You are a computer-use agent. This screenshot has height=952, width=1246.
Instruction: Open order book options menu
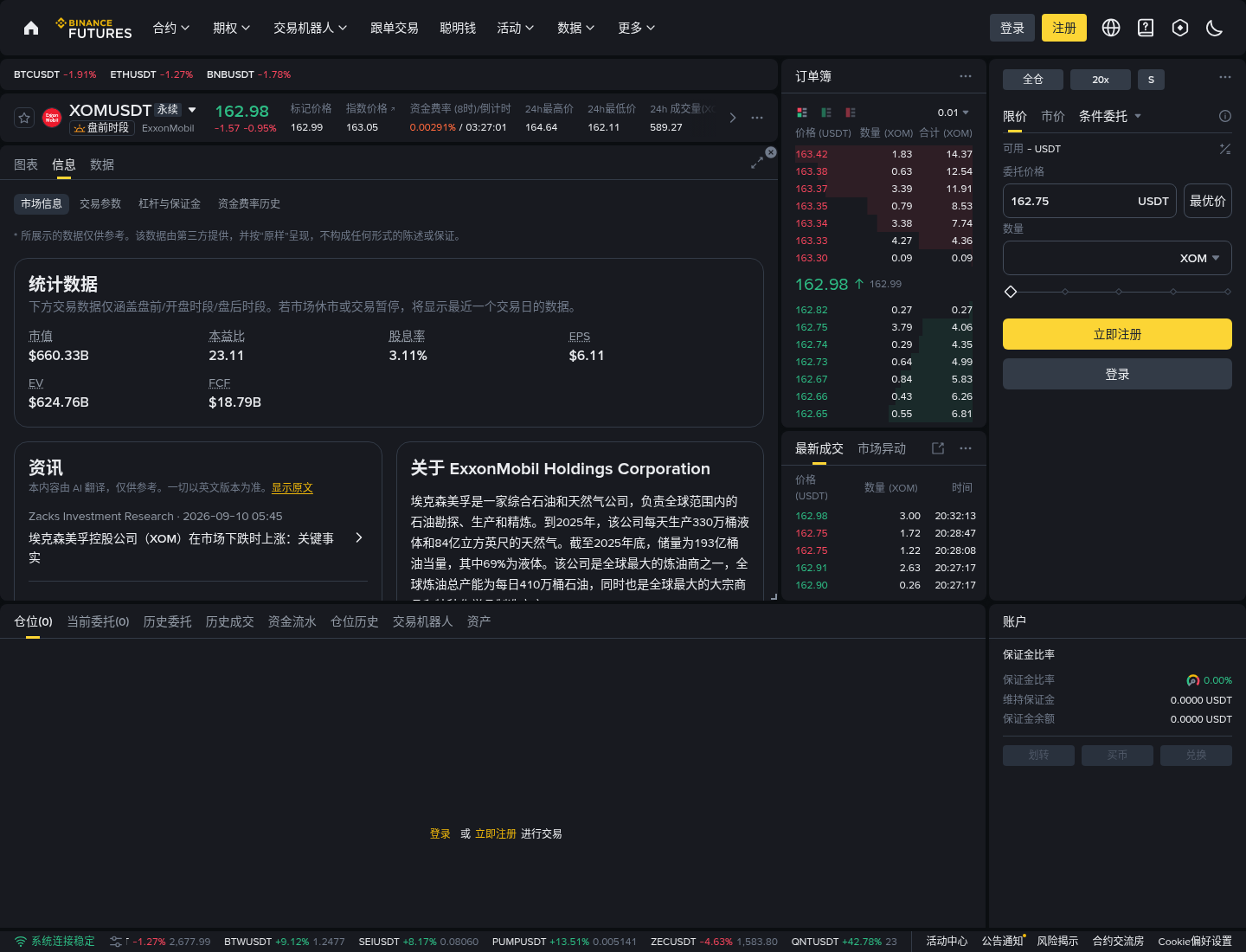(x=966, y=76)
